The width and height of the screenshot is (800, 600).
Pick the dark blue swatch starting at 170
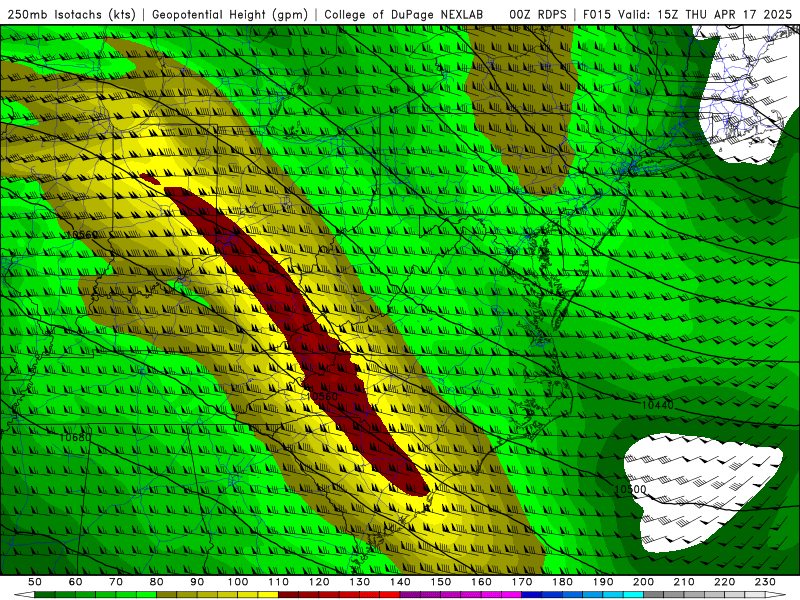[532, 595]
